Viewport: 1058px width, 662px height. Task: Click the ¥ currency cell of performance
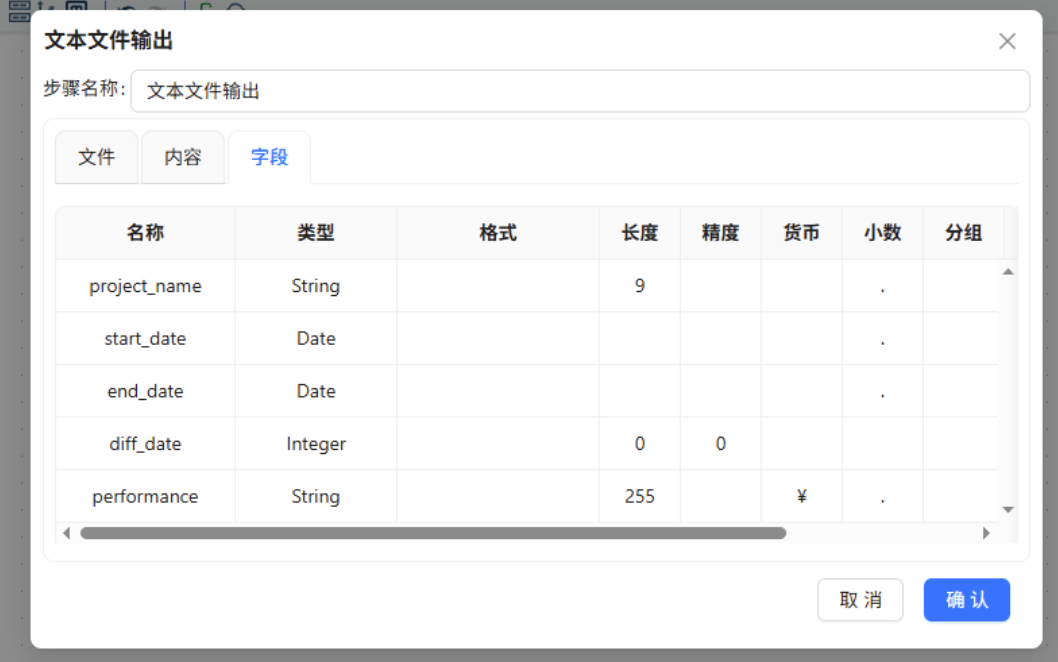click(802, 496)
